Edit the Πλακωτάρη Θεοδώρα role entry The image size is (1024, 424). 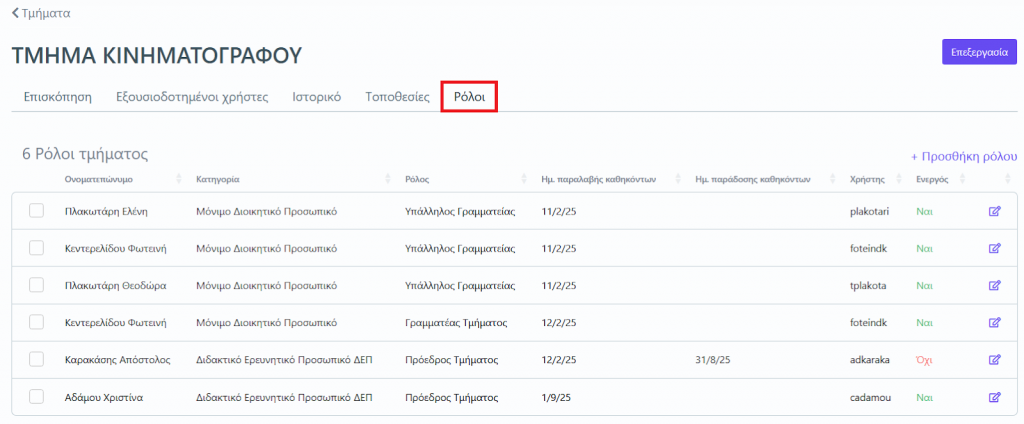994,285
